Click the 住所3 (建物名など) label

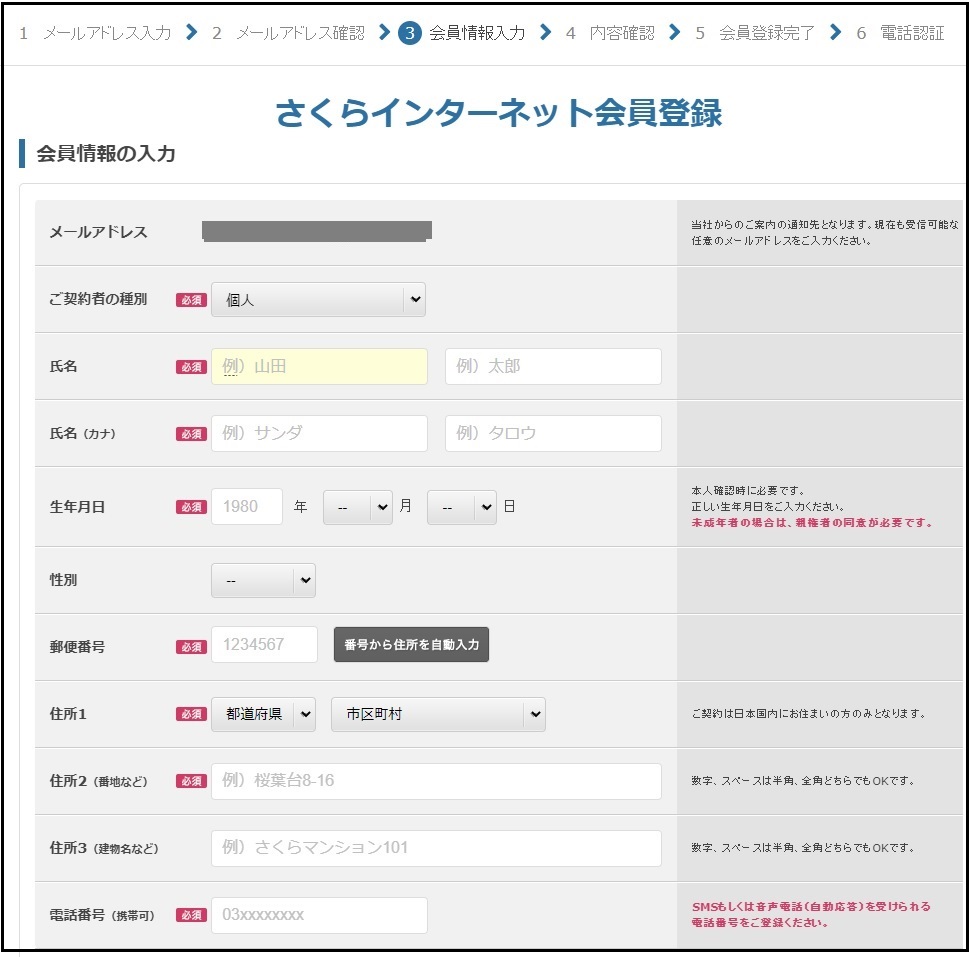104,848
